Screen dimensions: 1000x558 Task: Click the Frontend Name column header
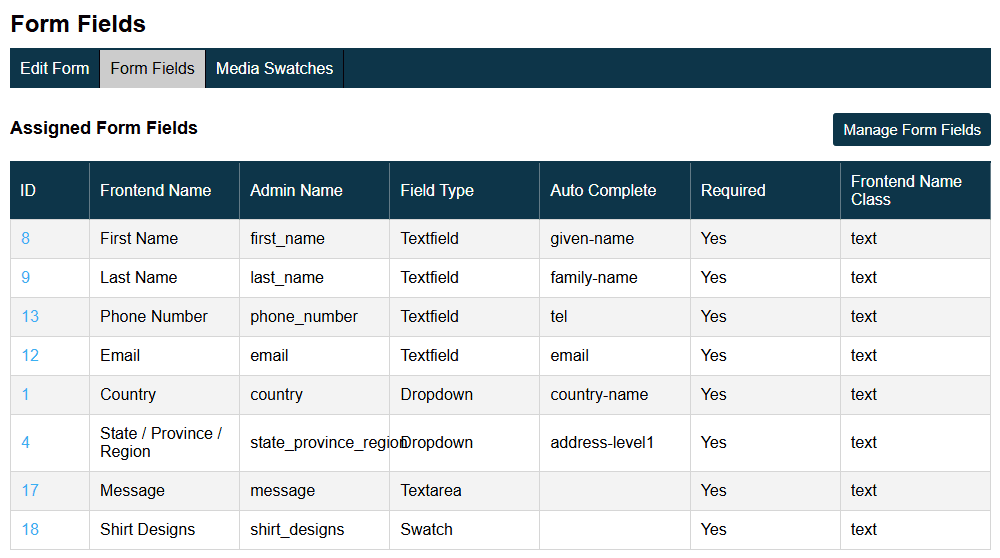click(165, 190)
